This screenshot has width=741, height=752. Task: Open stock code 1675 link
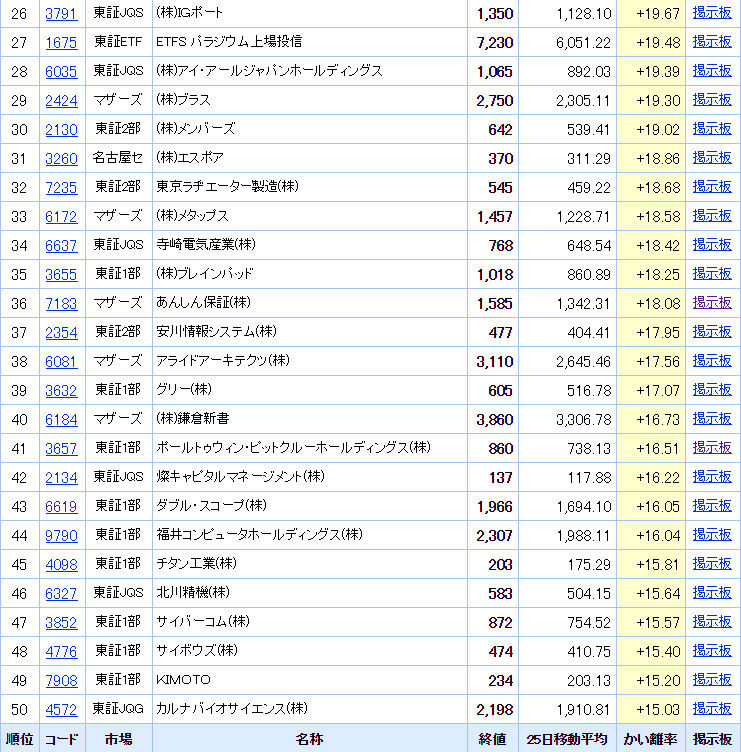coord(61,43)
